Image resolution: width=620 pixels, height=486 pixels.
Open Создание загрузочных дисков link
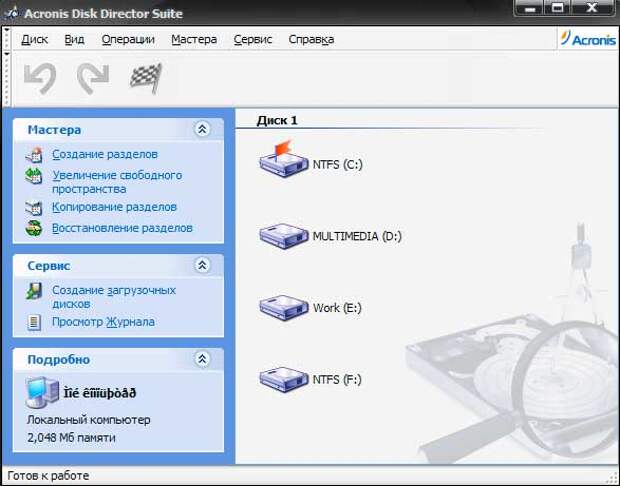pos(114,297)
